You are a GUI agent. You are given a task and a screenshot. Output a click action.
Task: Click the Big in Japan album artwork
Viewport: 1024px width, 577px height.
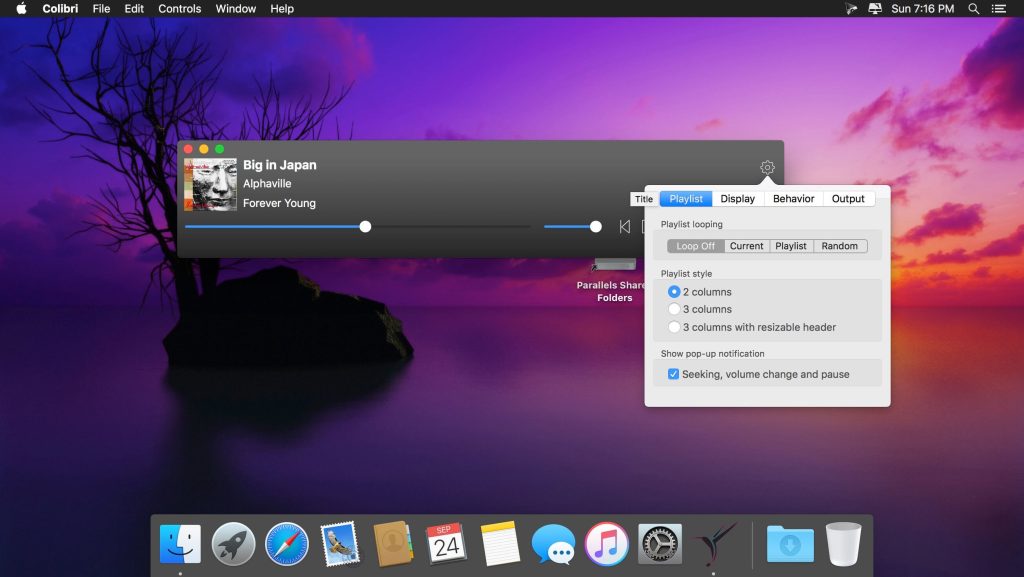pos(210,184)
